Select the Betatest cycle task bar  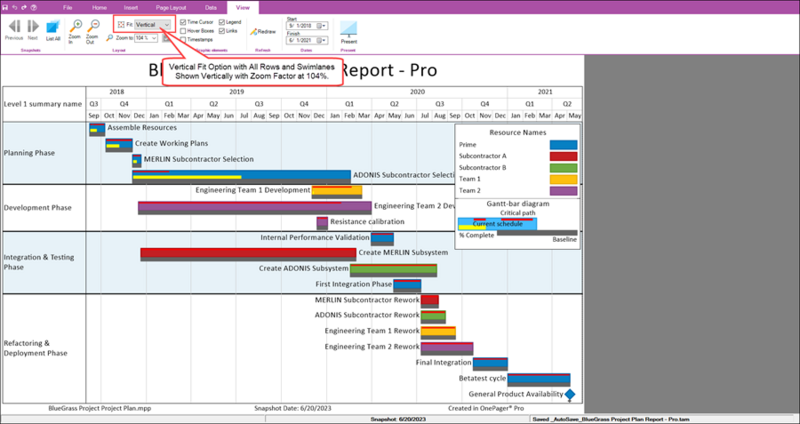tap(539, 380)
